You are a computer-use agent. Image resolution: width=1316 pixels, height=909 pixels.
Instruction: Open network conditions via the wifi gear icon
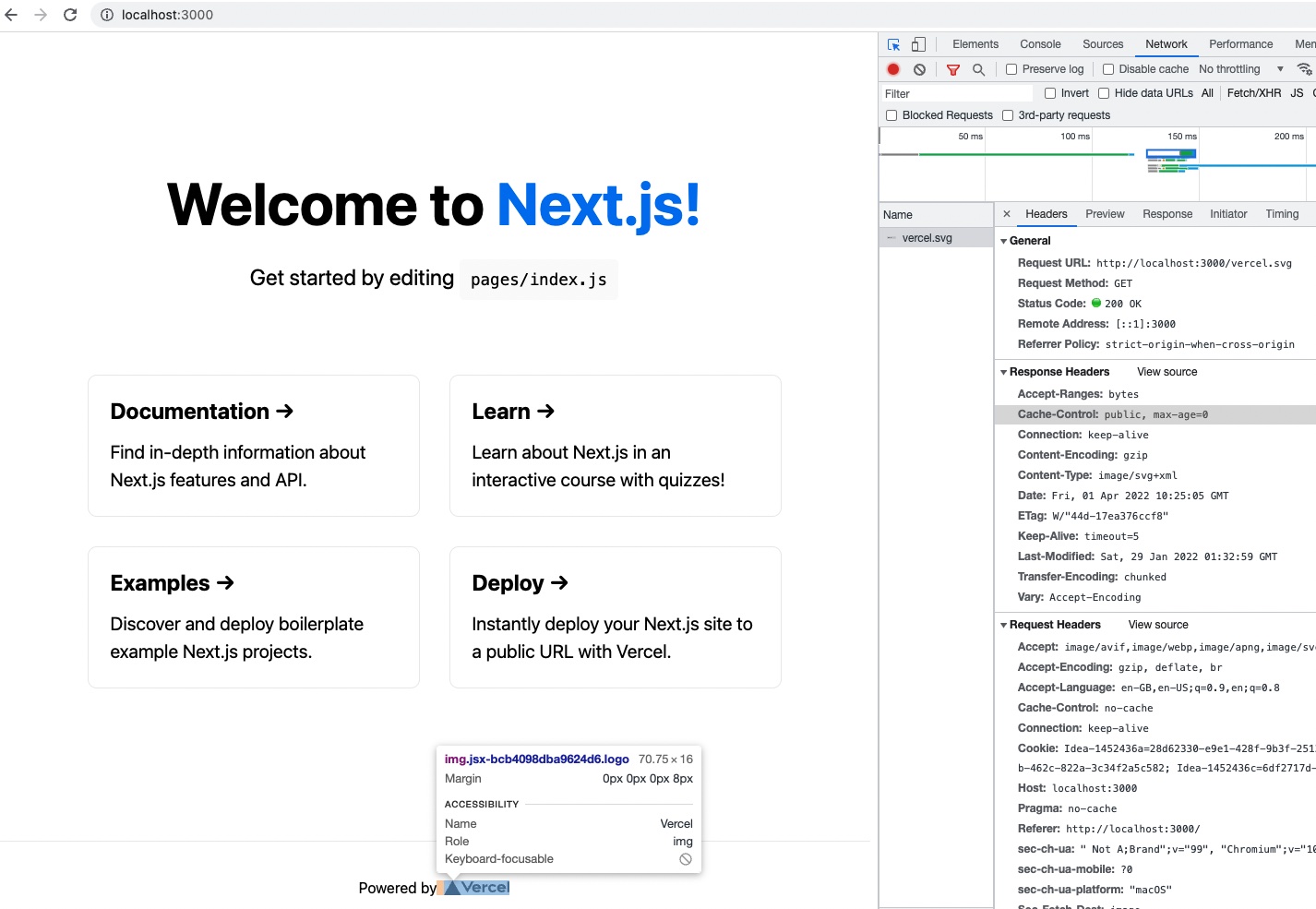click(1304, 68)
